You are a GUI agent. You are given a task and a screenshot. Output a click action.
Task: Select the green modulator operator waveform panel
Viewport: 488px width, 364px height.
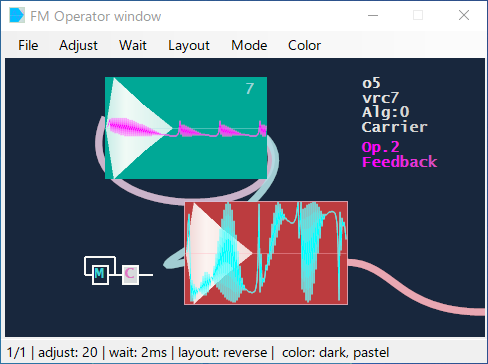tap(186, 128)
